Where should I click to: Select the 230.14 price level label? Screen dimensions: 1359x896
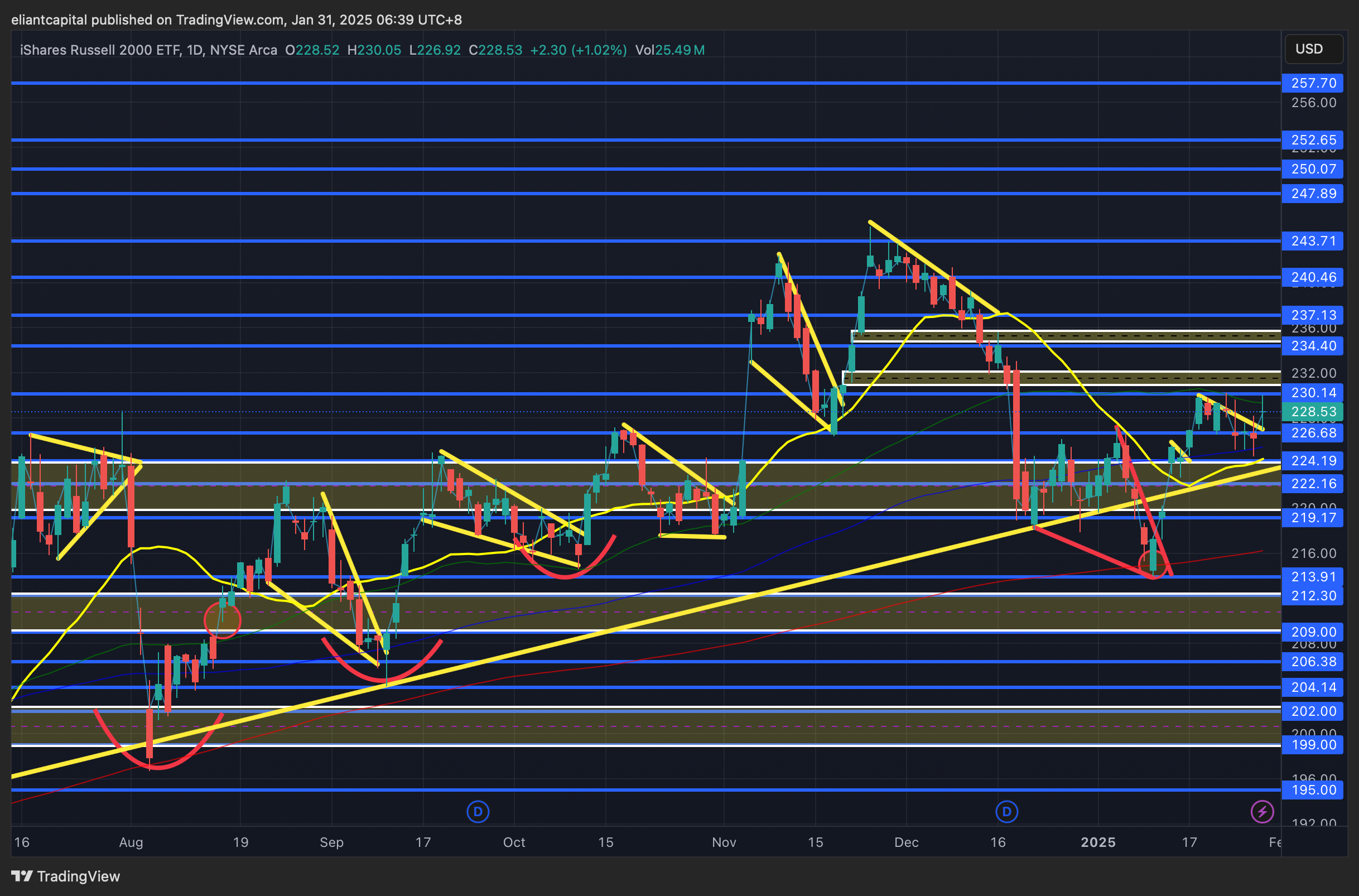(1313, 393)
